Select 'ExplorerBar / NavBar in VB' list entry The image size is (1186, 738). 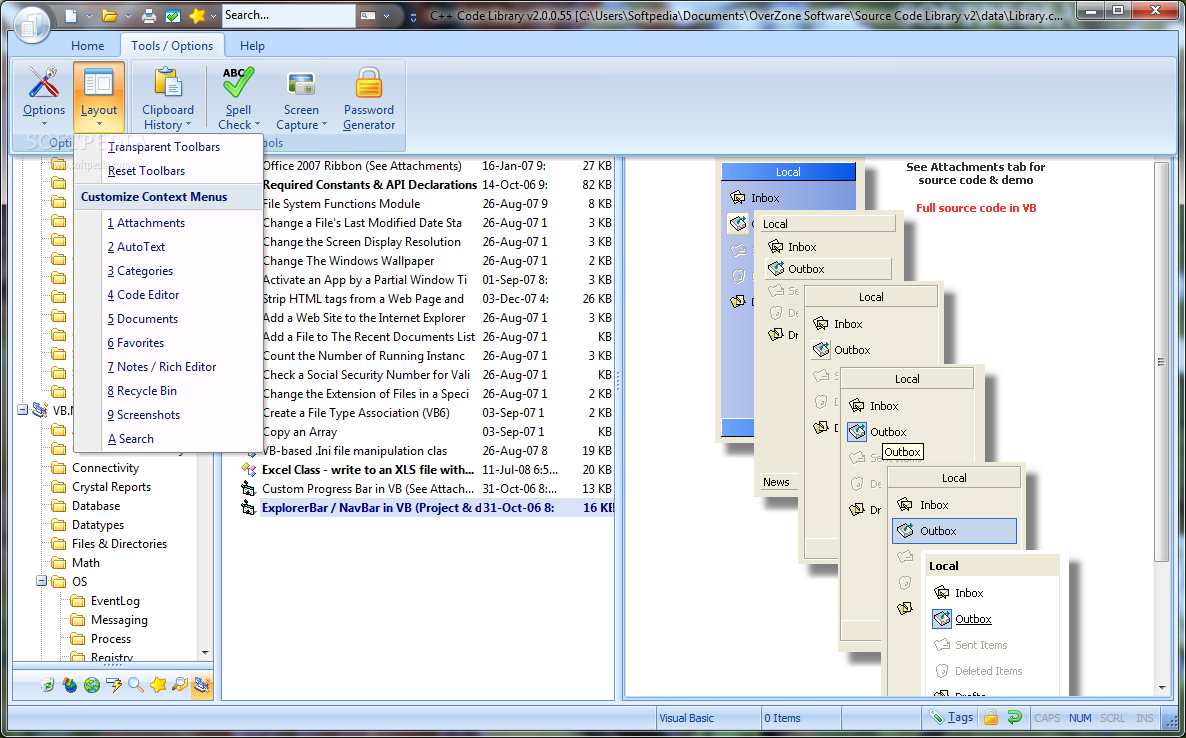(426, 507)
